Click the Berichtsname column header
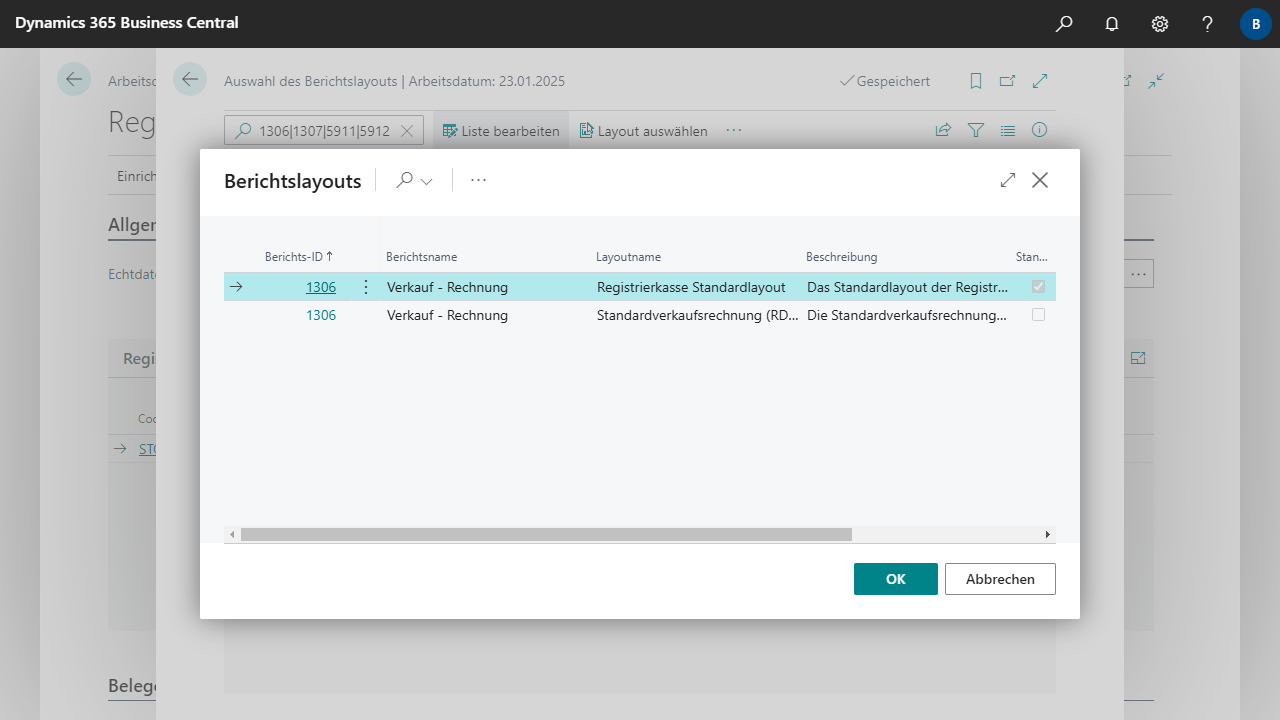 (421, 257)
